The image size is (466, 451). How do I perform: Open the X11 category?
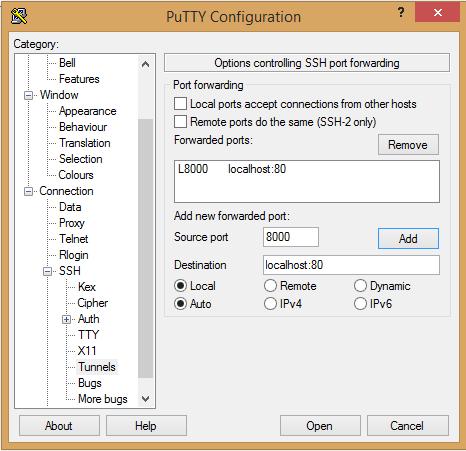click(87, 351)
